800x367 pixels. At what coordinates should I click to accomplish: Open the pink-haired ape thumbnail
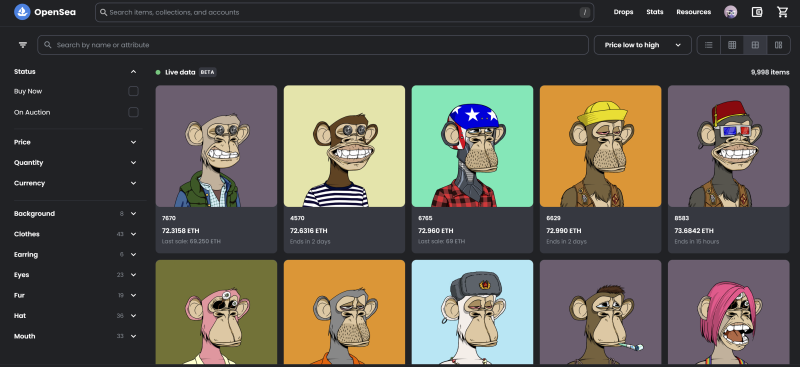click(729, 312)
